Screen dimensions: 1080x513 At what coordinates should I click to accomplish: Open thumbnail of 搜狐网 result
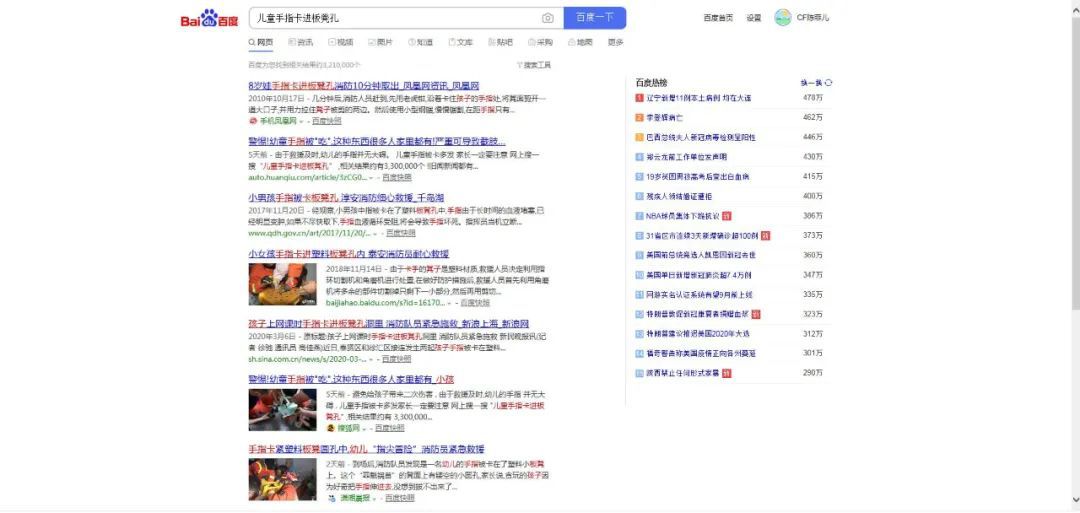[282, 410]
